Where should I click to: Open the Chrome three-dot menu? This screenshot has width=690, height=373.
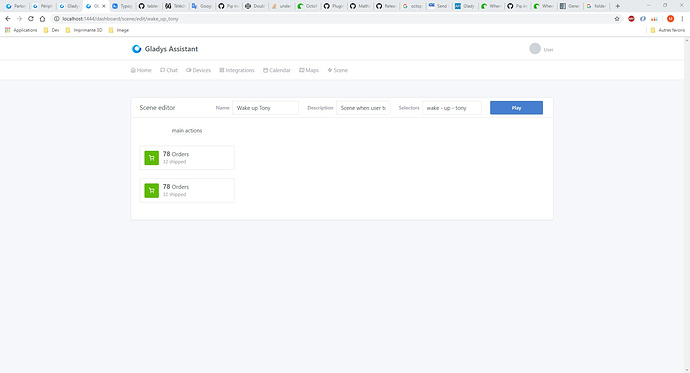click(x=682, y=19)
